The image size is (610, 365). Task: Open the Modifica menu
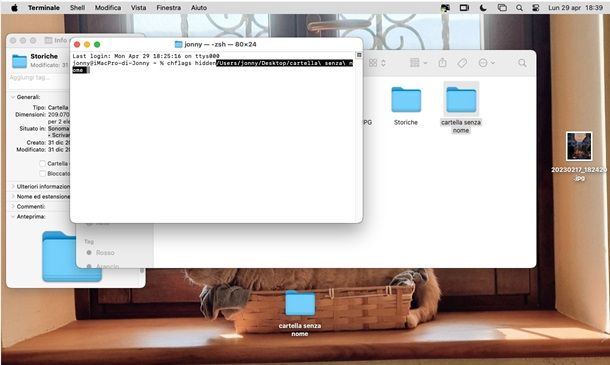pos(108,8)
